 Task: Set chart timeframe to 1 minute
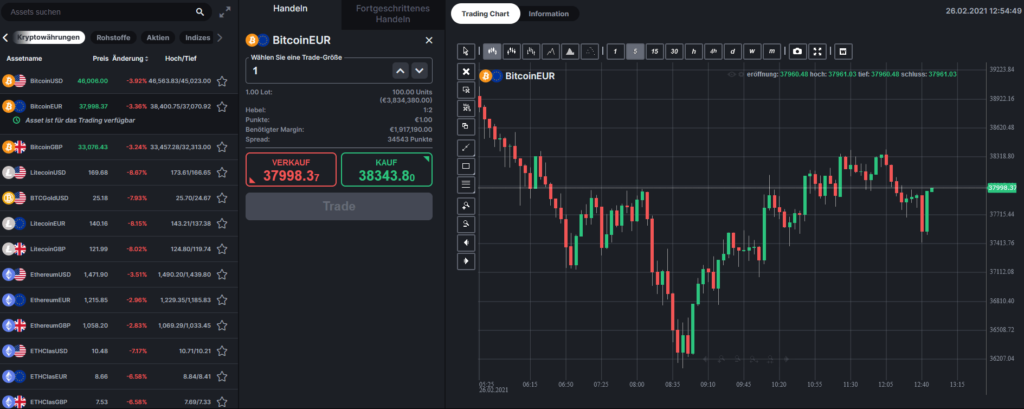point(615,51)
